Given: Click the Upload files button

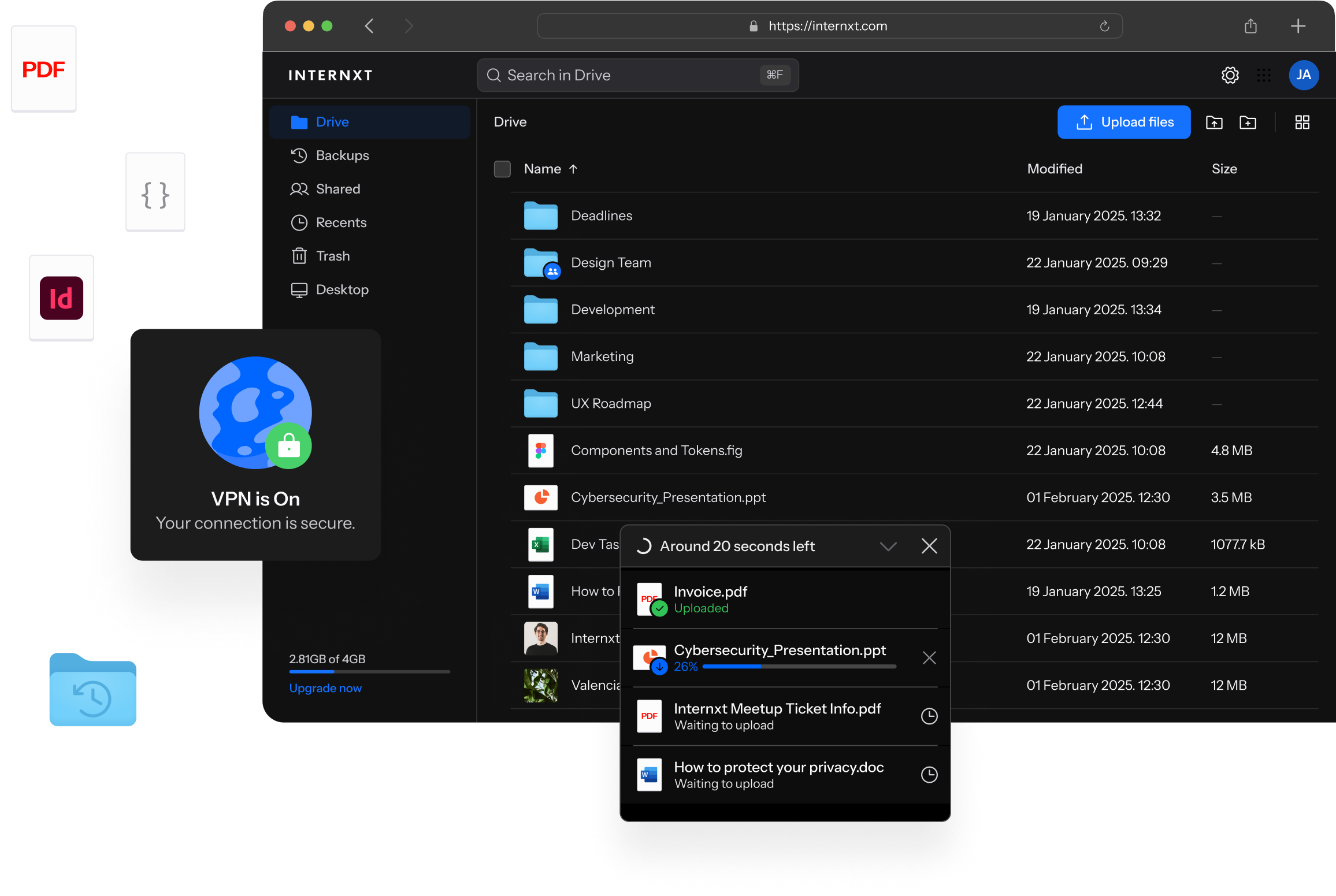Looking at the screenshot, I should tap(1123, 122).
